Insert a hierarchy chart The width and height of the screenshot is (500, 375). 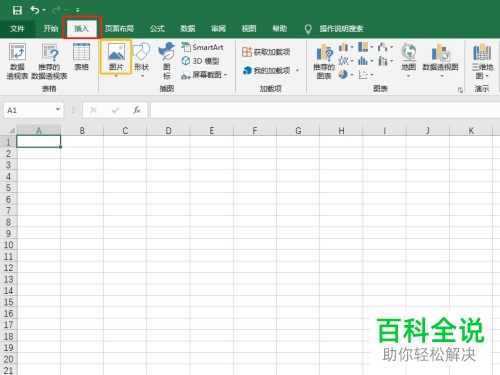[365, 47]
